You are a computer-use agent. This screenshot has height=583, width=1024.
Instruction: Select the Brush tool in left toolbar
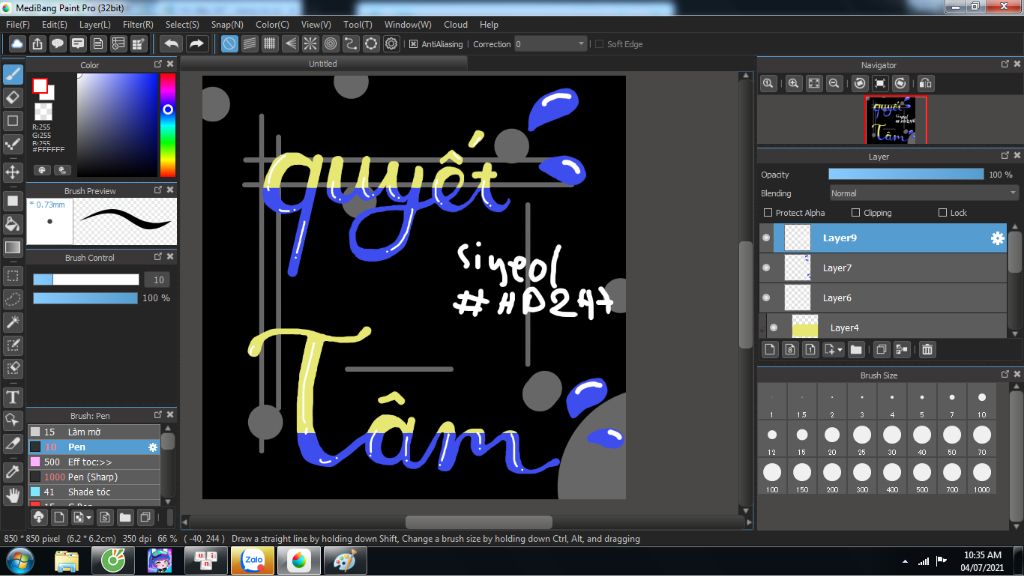[x=12, y=74]
